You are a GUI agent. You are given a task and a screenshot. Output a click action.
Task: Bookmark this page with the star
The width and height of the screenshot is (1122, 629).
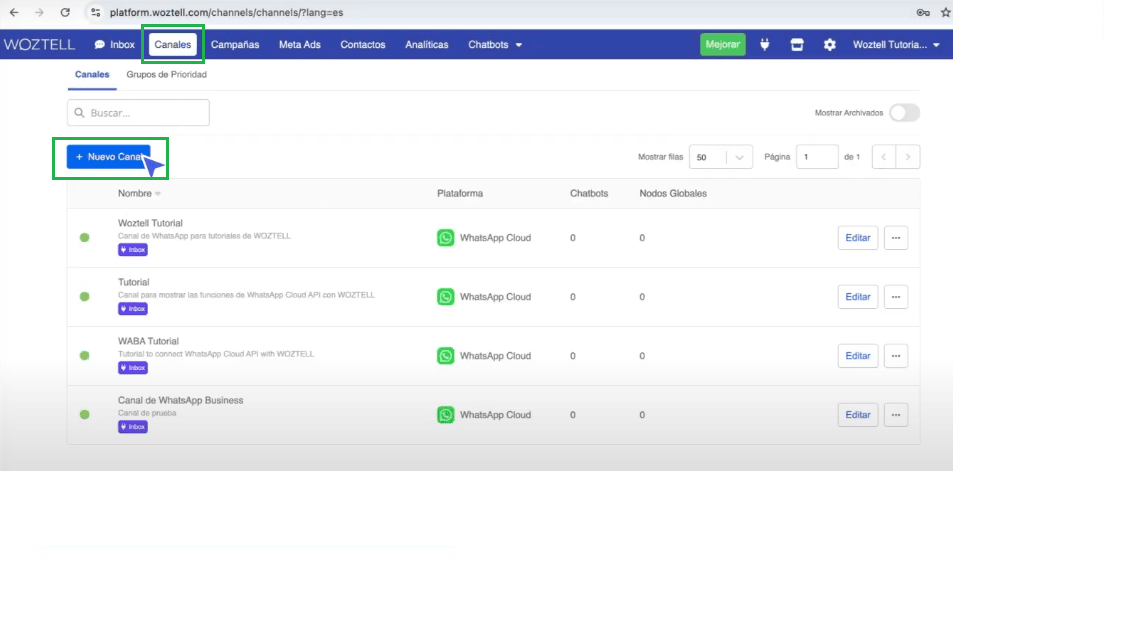coord(945,12)
